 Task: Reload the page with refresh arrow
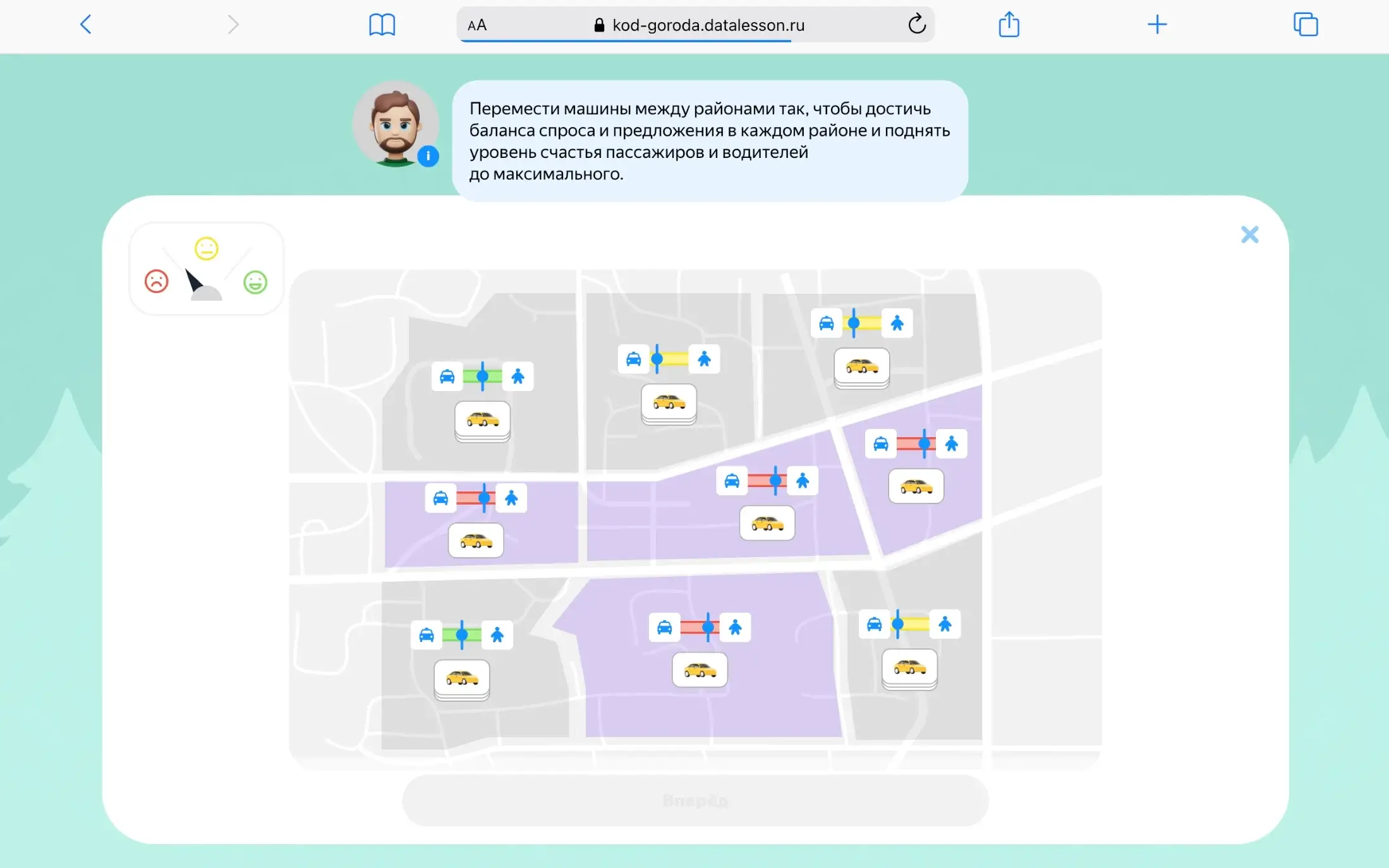tap(916, 25)
